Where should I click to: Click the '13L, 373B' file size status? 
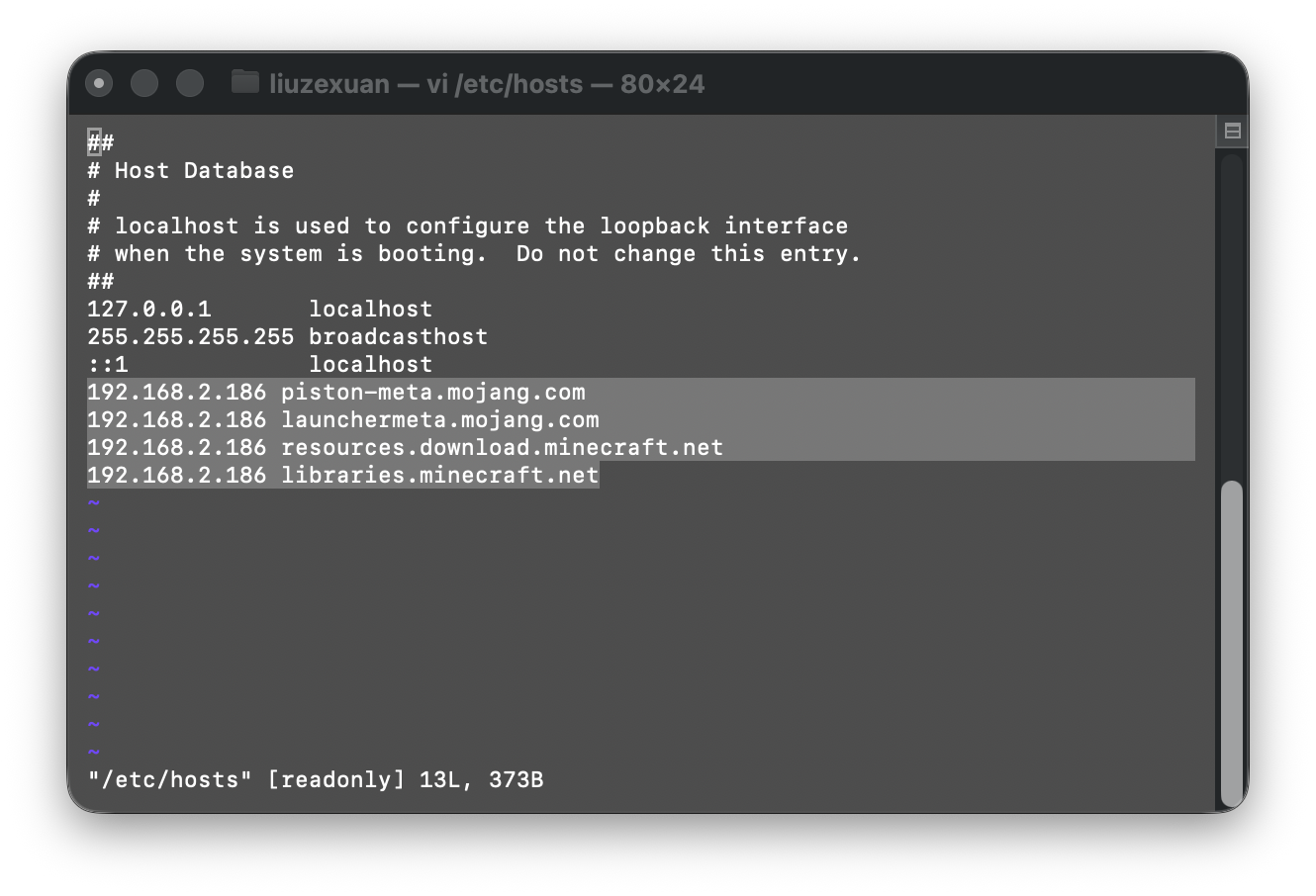pyautogui.click(x=482, y=779)
